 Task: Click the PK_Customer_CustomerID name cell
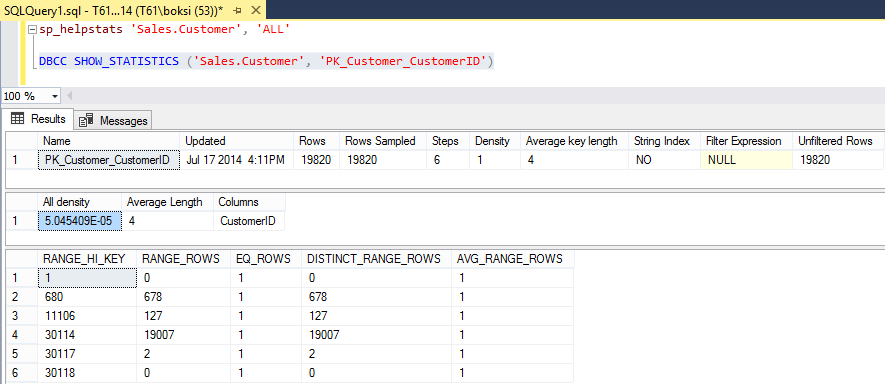109,160
